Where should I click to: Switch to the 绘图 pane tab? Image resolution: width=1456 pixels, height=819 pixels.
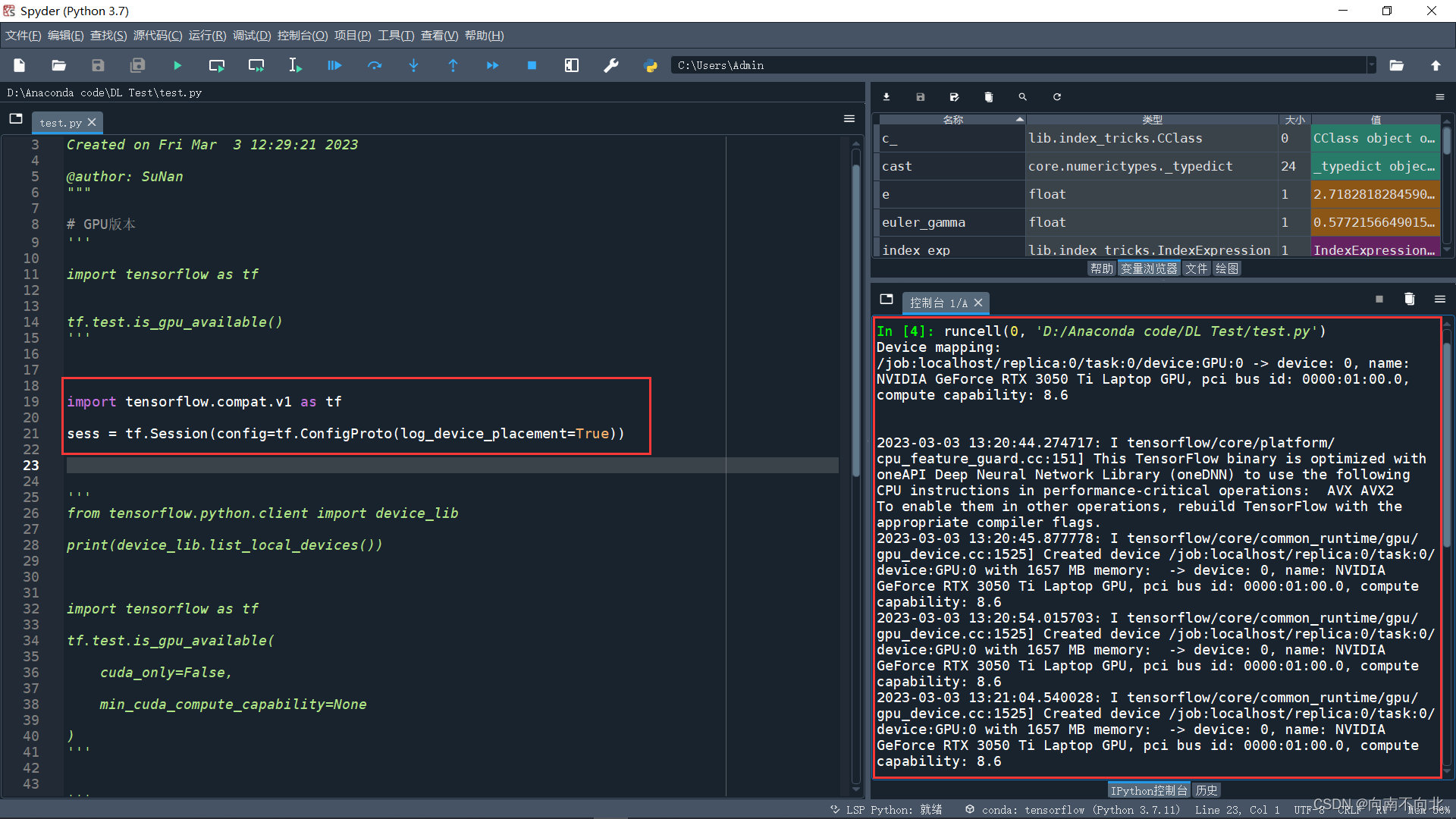[1226, 268]
